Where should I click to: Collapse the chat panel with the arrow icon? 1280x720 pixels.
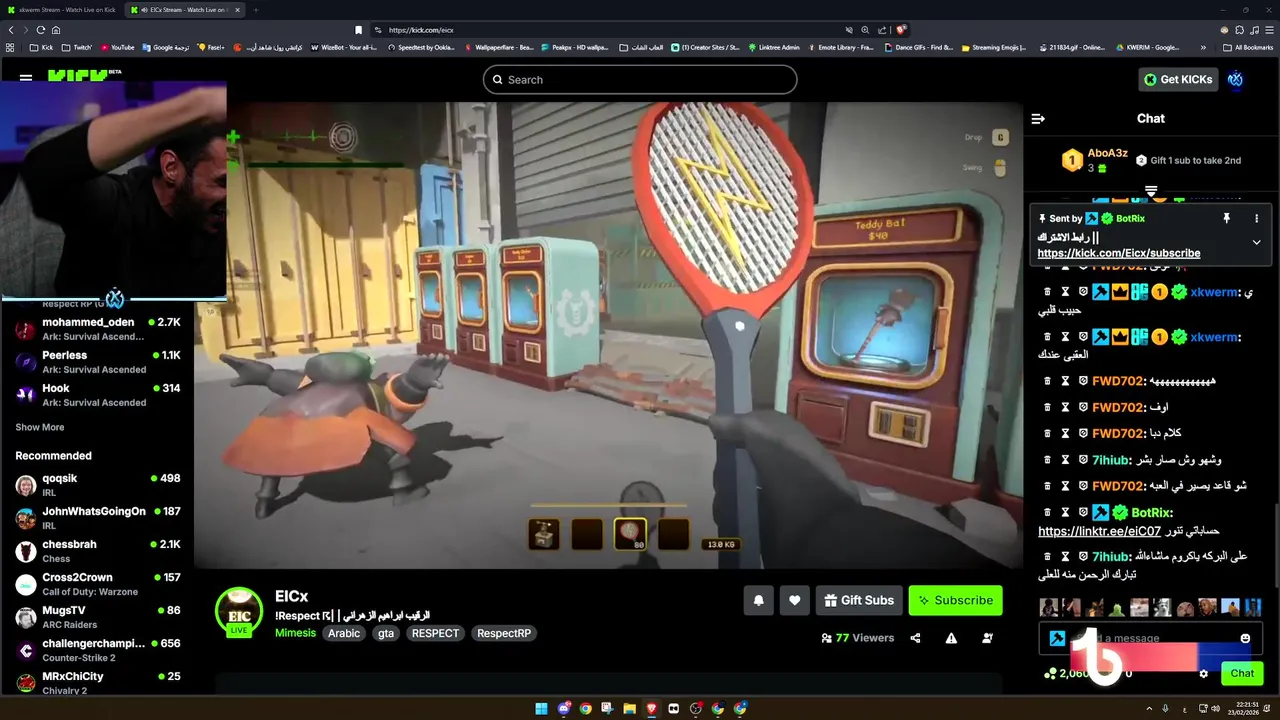pos(1038,118)
